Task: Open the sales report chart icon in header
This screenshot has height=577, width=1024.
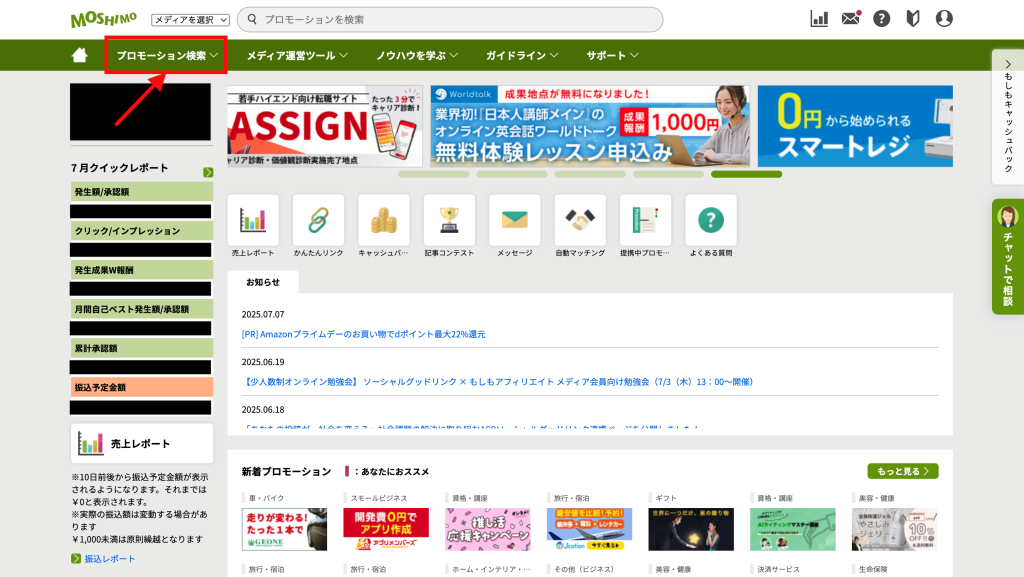Action: pyautogui.click(x=819, y=19)
